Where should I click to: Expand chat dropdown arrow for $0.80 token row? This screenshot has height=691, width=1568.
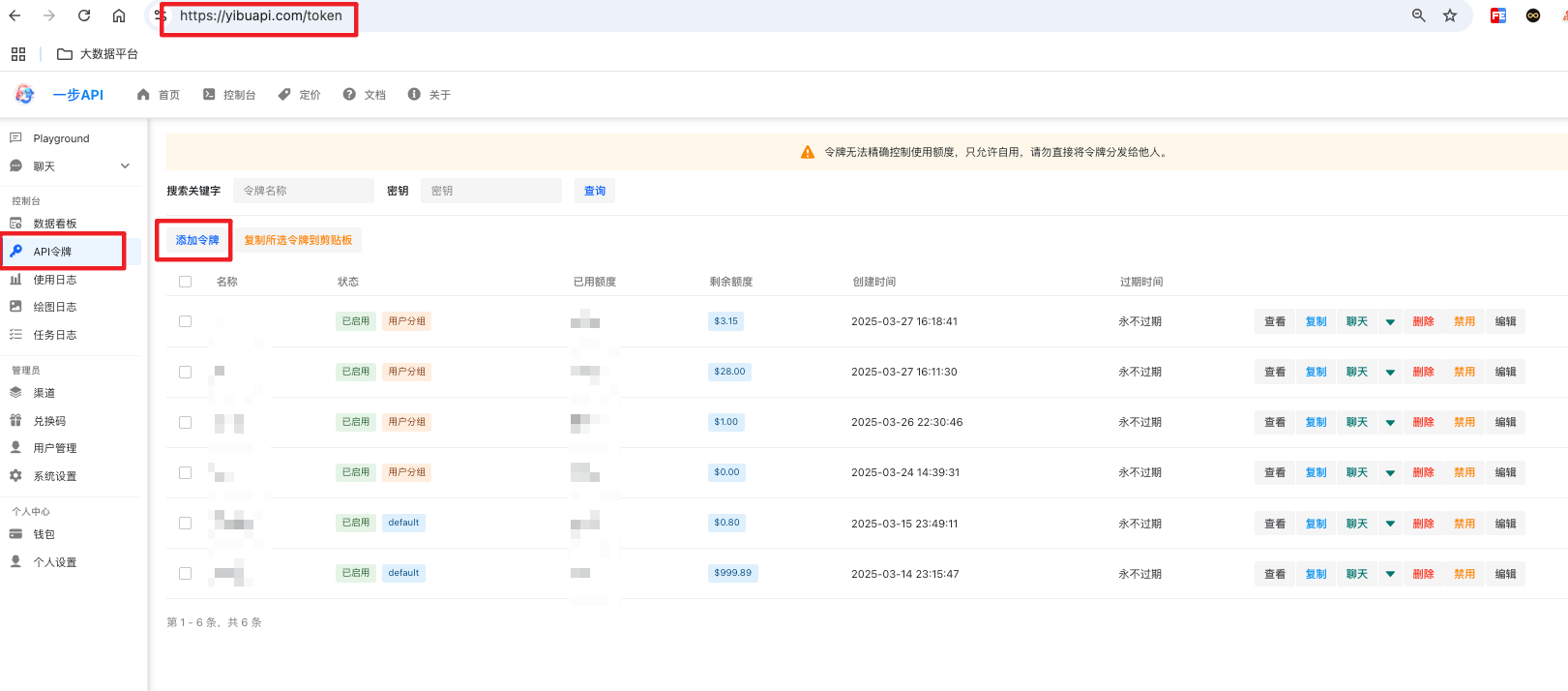click(x=1390, y=524)
